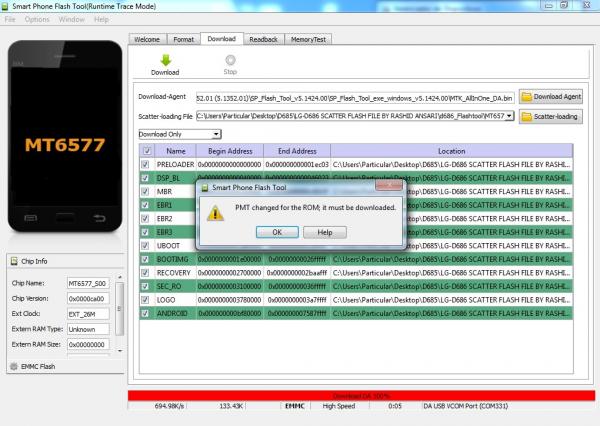Switch to the Readback tab
This screenshot has height=426, width=600.
(263, 39)
